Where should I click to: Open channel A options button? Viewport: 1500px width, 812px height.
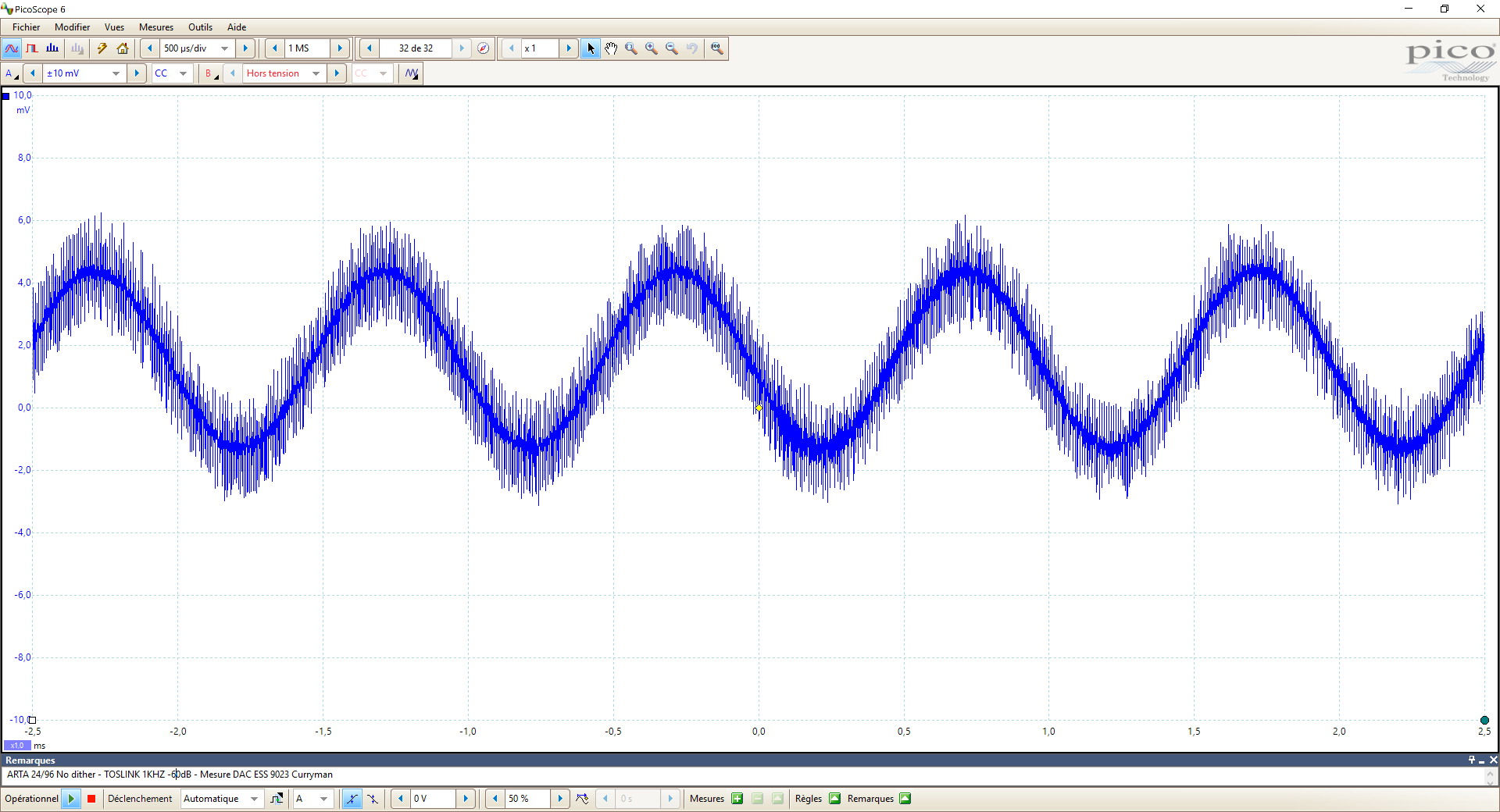[x=11, y=73]
